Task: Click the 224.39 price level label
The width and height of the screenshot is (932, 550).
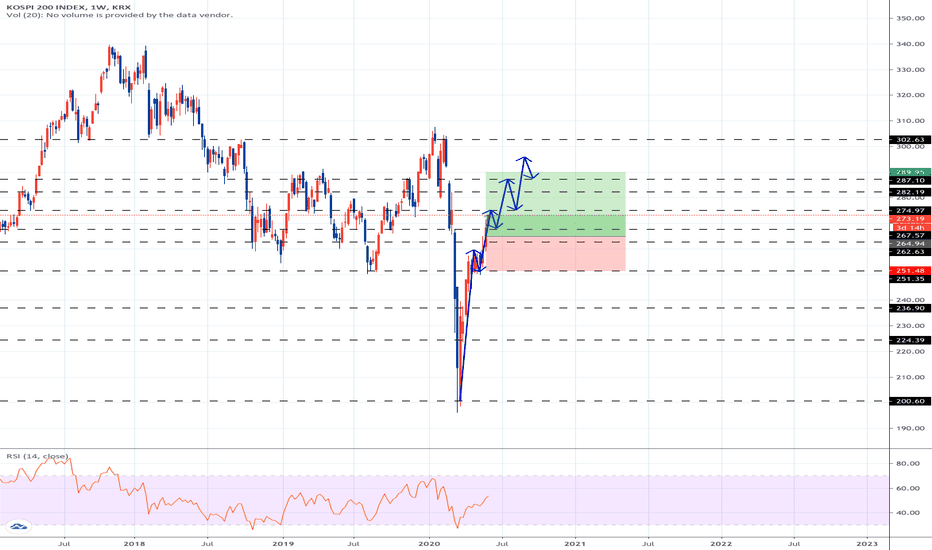Action: 910,340
